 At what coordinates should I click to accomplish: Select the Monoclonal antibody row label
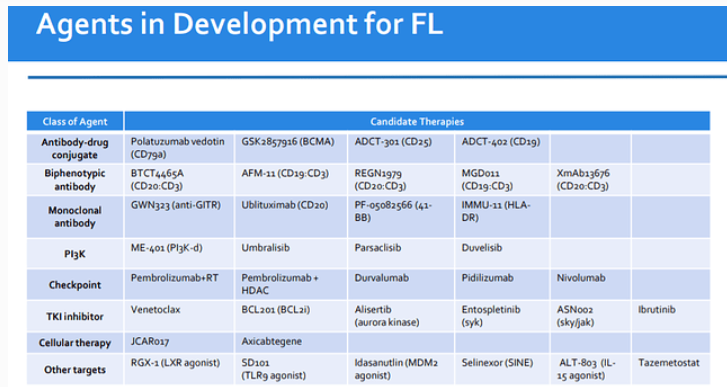click(x=75, y=216)
